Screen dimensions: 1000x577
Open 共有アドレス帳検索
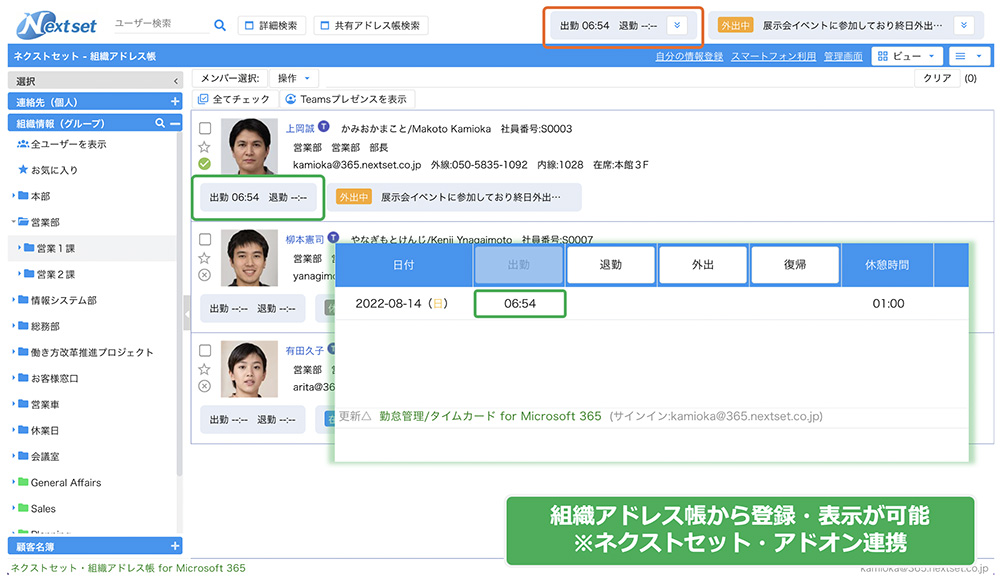pyautogui.click(x=371, y=26)
